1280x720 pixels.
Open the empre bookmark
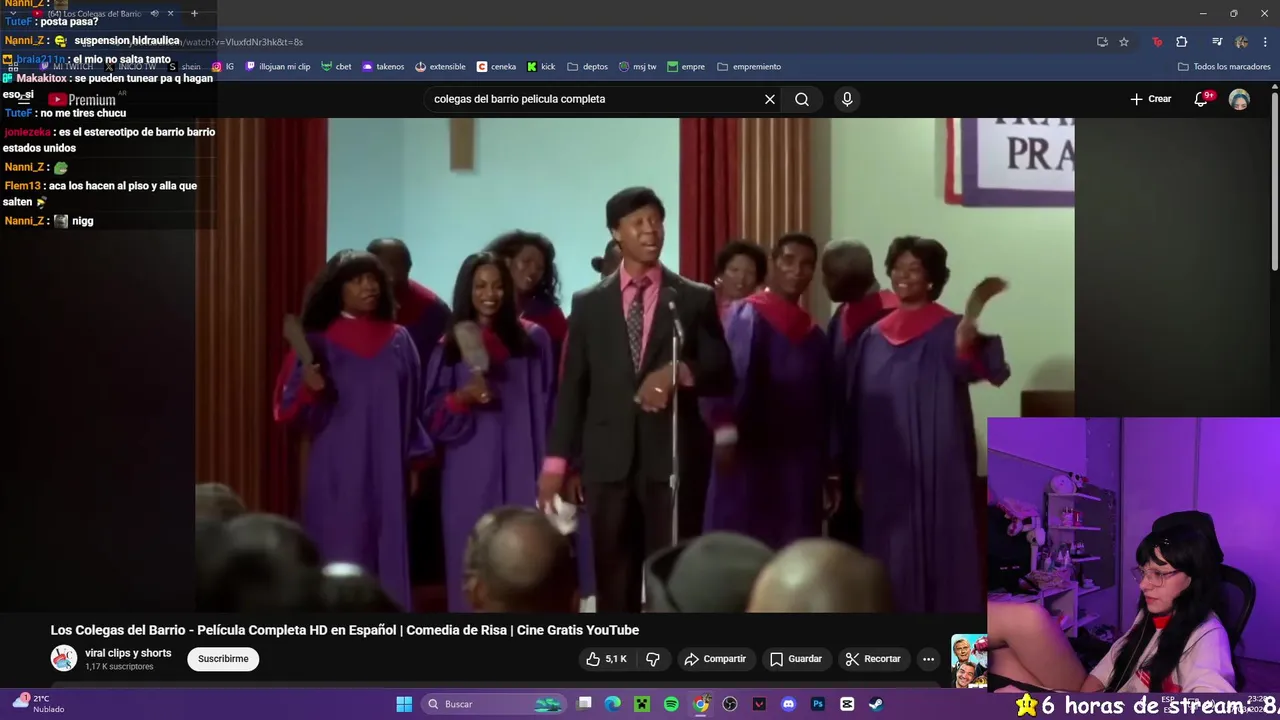tap(686, 67)
